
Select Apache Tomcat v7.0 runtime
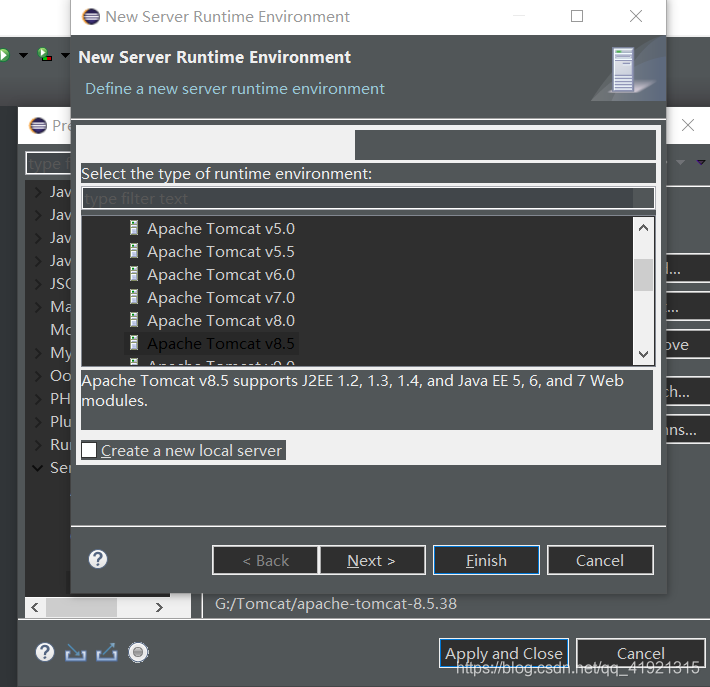click(221, 298)
